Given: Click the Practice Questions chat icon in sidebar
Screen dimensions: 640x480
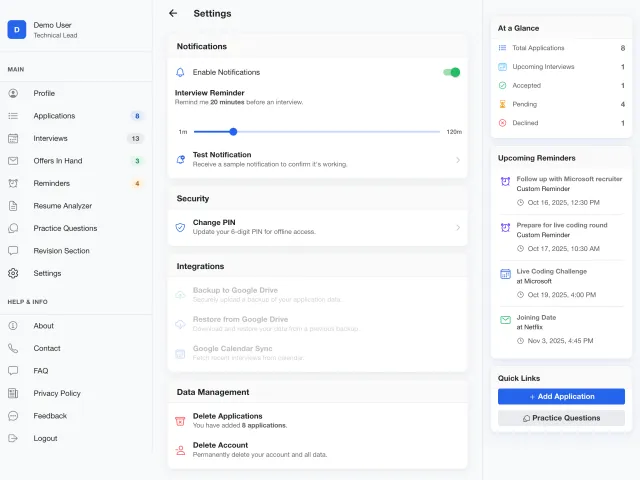Looking at the screenshot, I should 13,228.
